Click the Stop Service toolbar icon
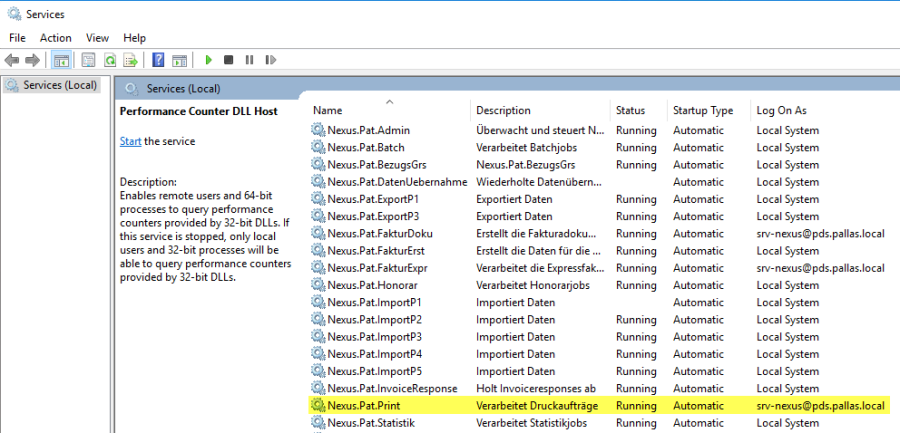This screenshot has height=433, width=900. [229, 61]
